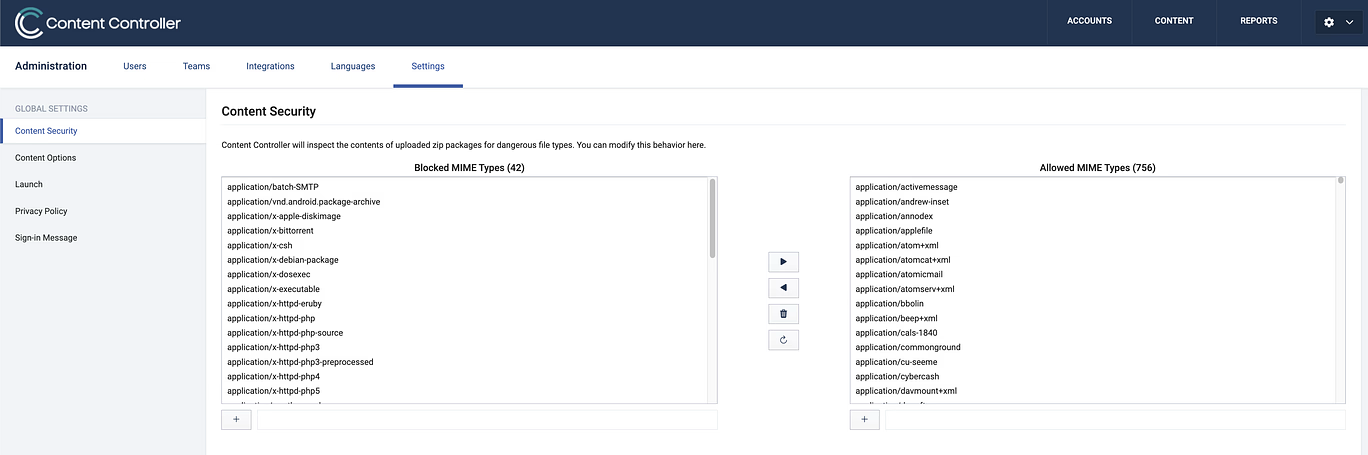Open the CONTENT section
Screen dimensions: 1368x455
click(1174, 21)
